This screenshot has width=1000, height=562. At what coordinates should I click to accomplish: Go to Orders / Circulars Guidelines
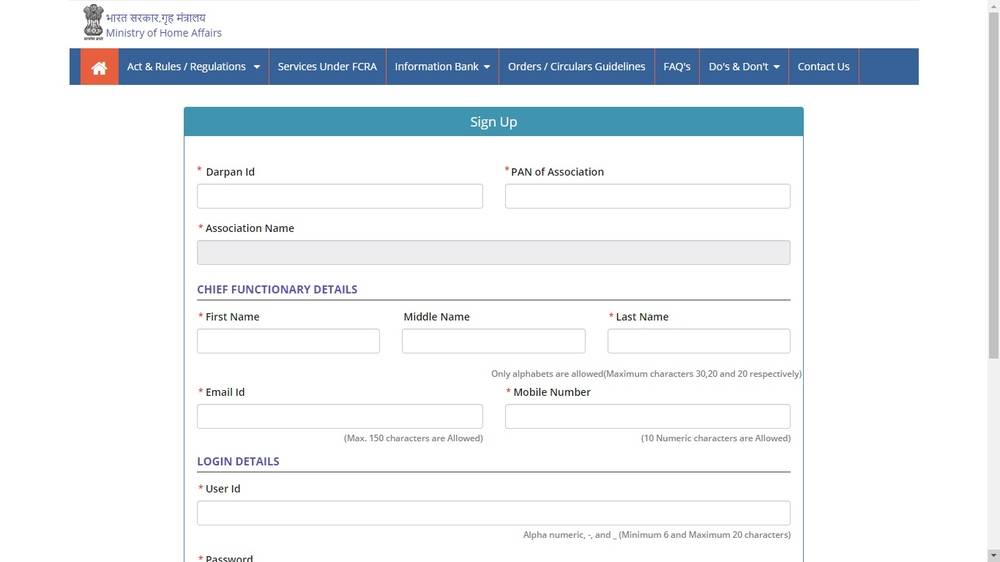coord(577,67)
